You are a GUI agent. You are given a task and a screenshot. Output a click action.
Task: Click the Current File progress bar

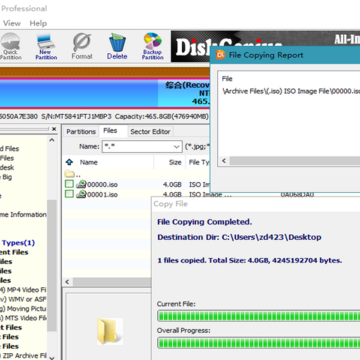click(x=258, y=316)
